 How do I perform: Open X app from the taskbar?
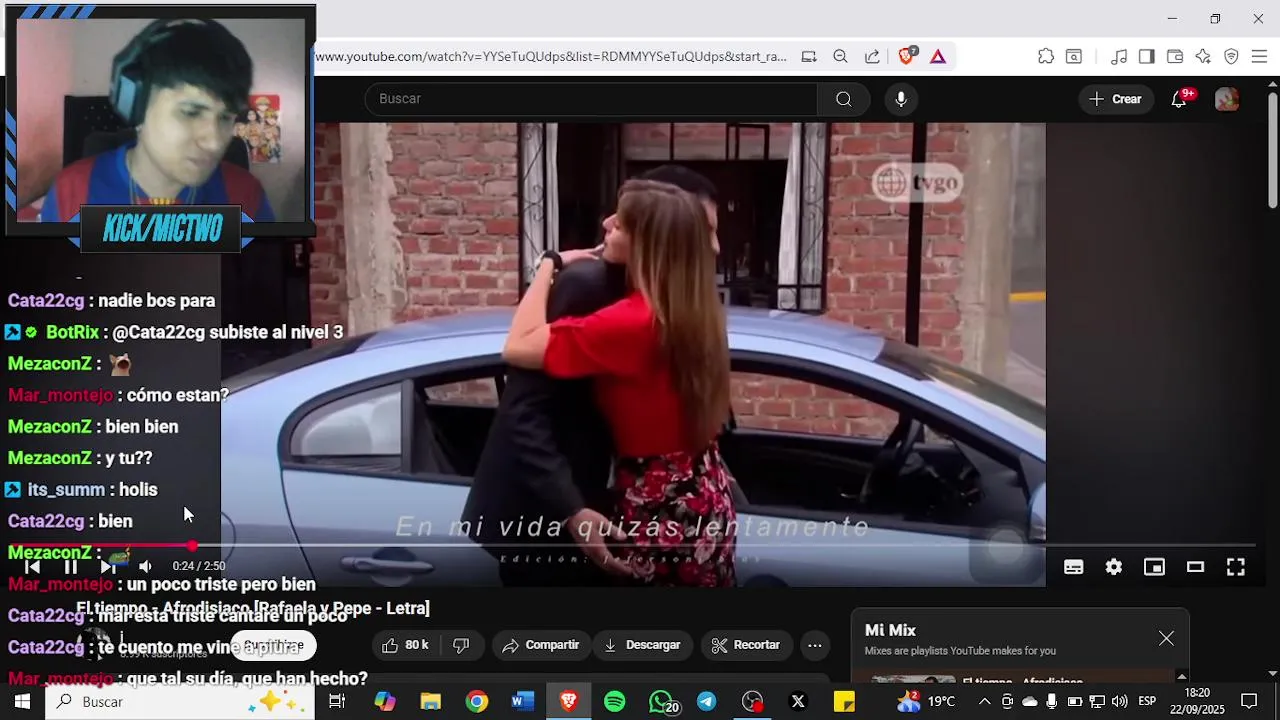tap(798, 702)
